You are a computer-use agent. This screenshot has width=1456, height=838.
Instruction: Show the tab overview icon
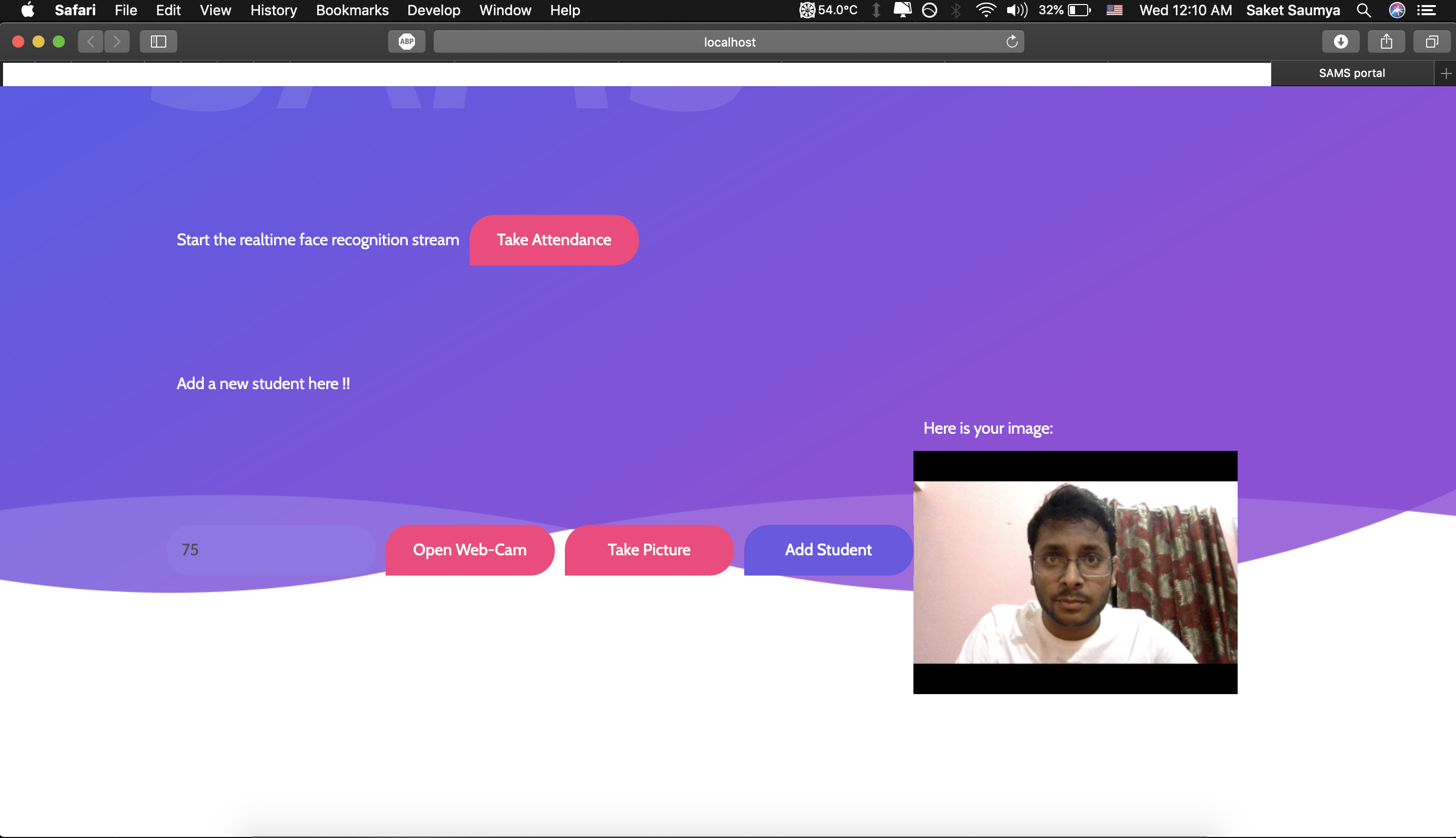1431,42
